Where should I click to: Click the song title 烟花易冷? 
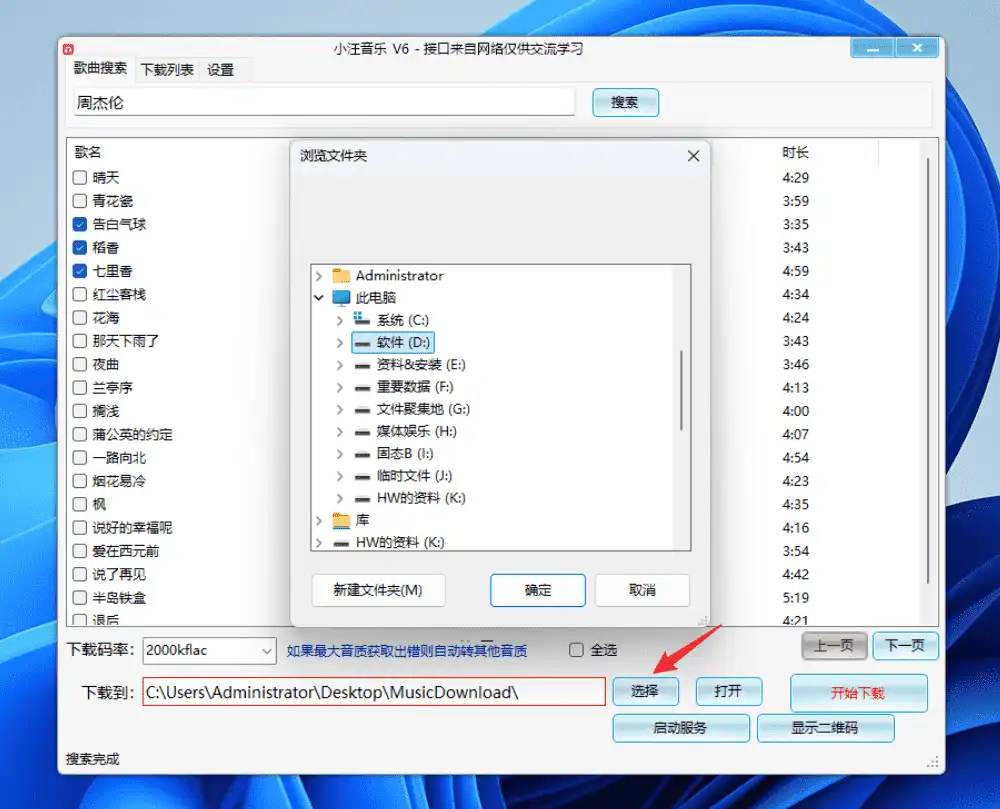119,481
